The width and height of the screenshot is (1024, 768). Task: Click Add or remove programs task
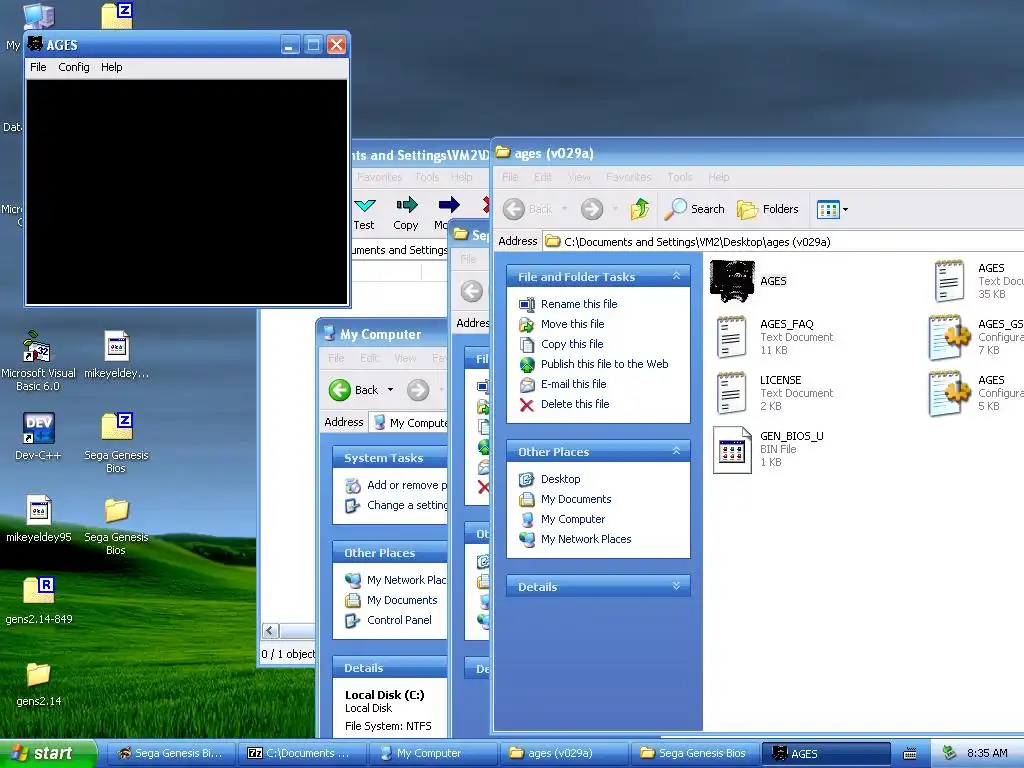point(406,485)
